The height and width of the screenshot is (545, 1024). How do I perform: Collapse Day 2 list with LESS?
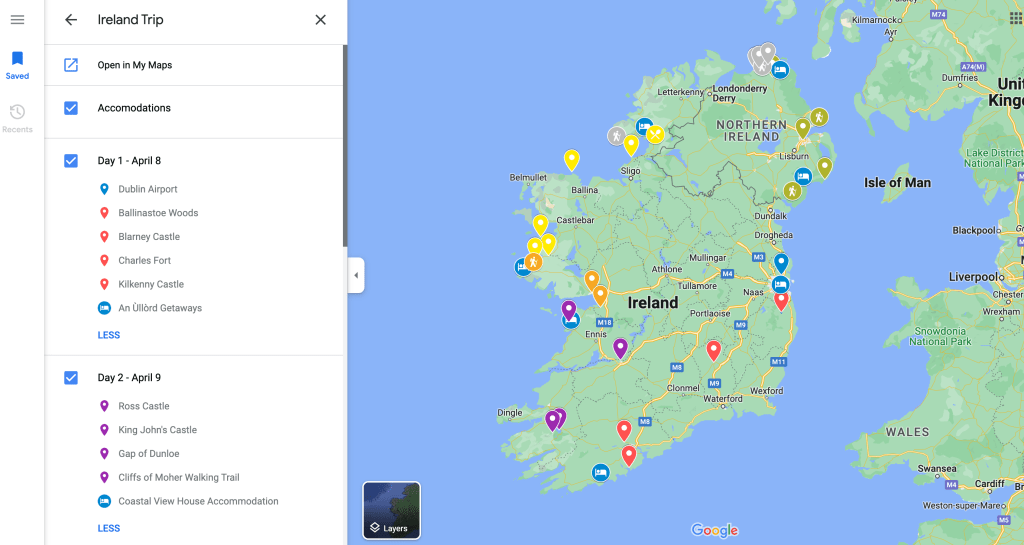click(x=109, y=528)
